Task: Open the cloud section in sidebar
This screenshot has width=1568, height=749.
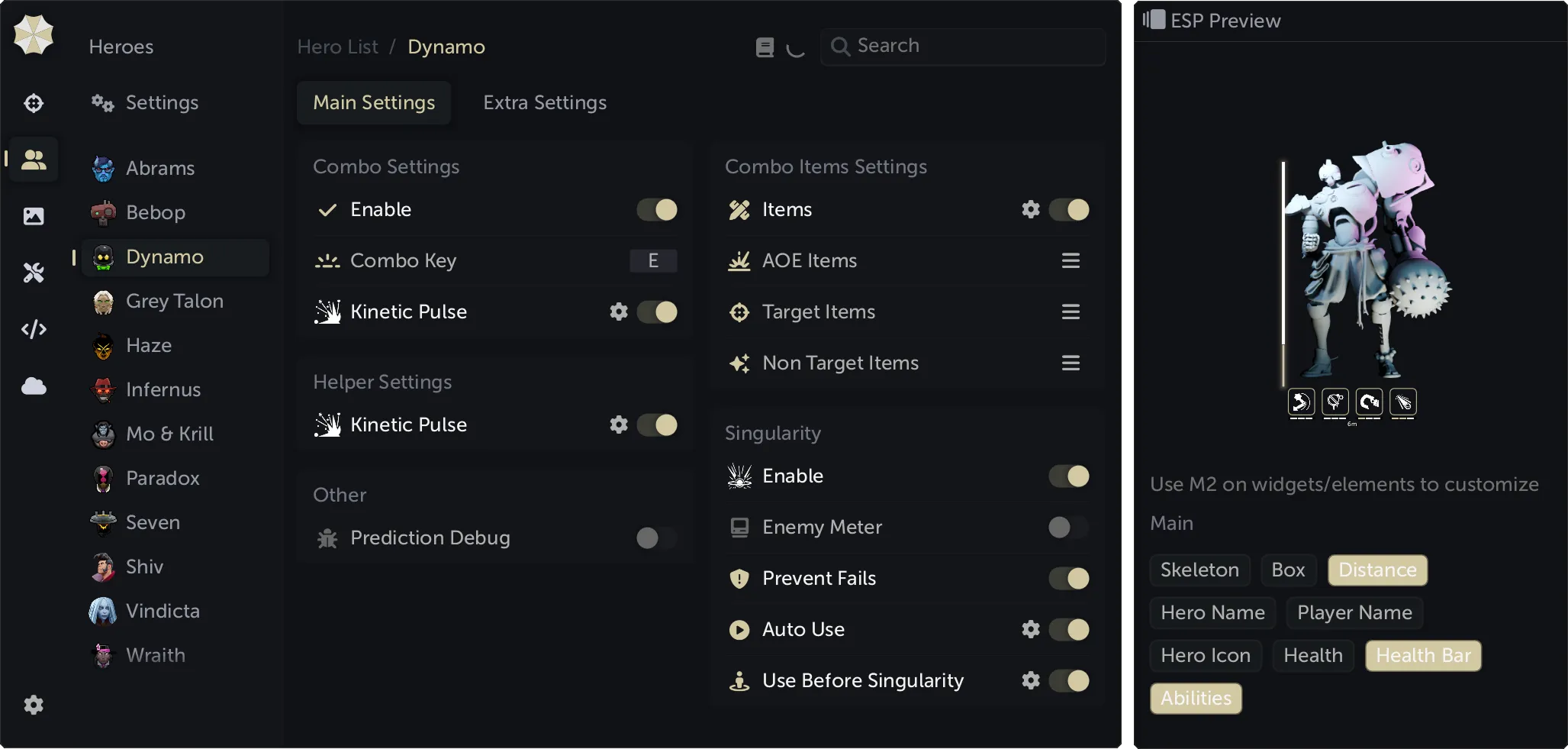Action: coord(34,386)
